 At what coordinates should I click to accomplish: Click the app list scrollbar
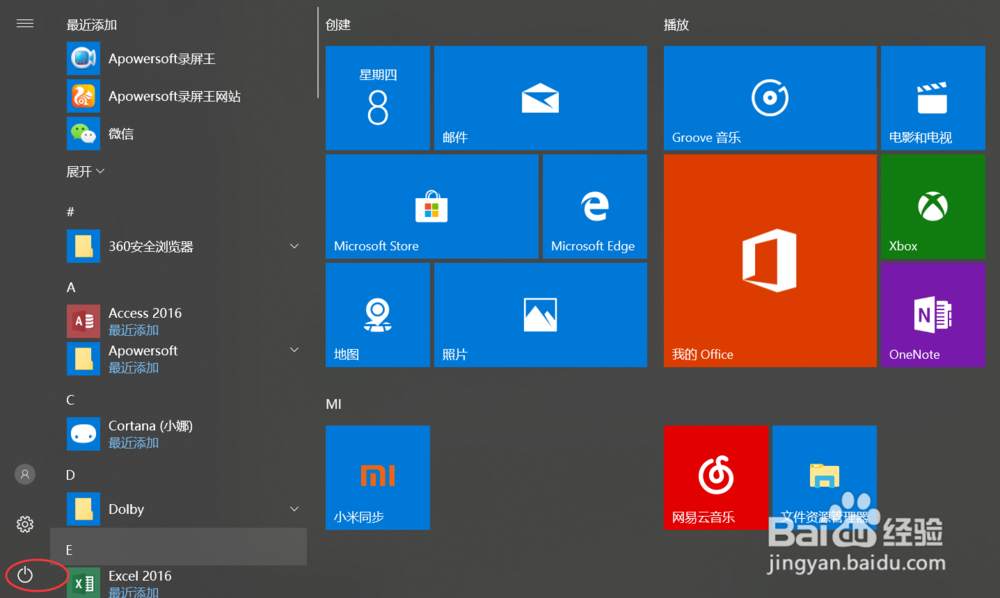(317, 52)
